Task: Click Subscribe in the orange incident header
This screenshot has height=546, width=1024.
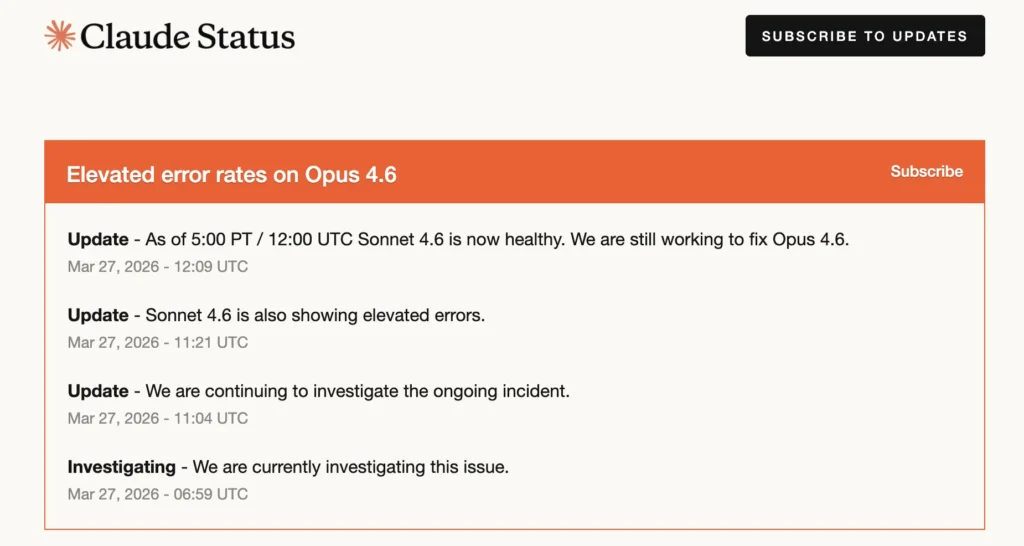Action: click(x=926, y=171)
